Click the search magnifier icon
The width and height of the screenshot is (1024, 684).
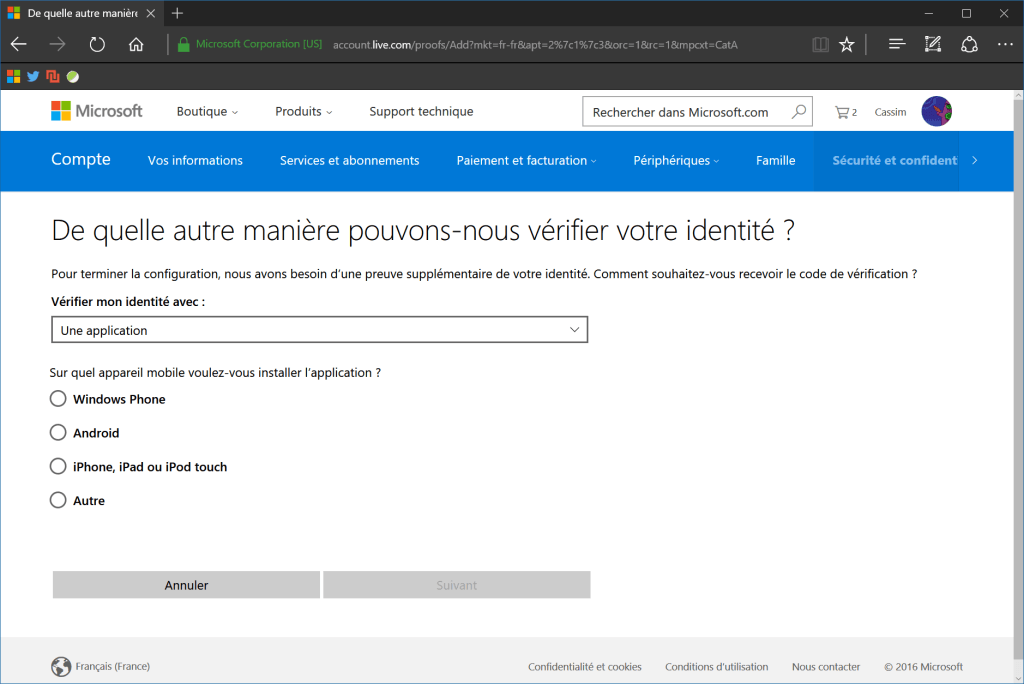point(799,111)
